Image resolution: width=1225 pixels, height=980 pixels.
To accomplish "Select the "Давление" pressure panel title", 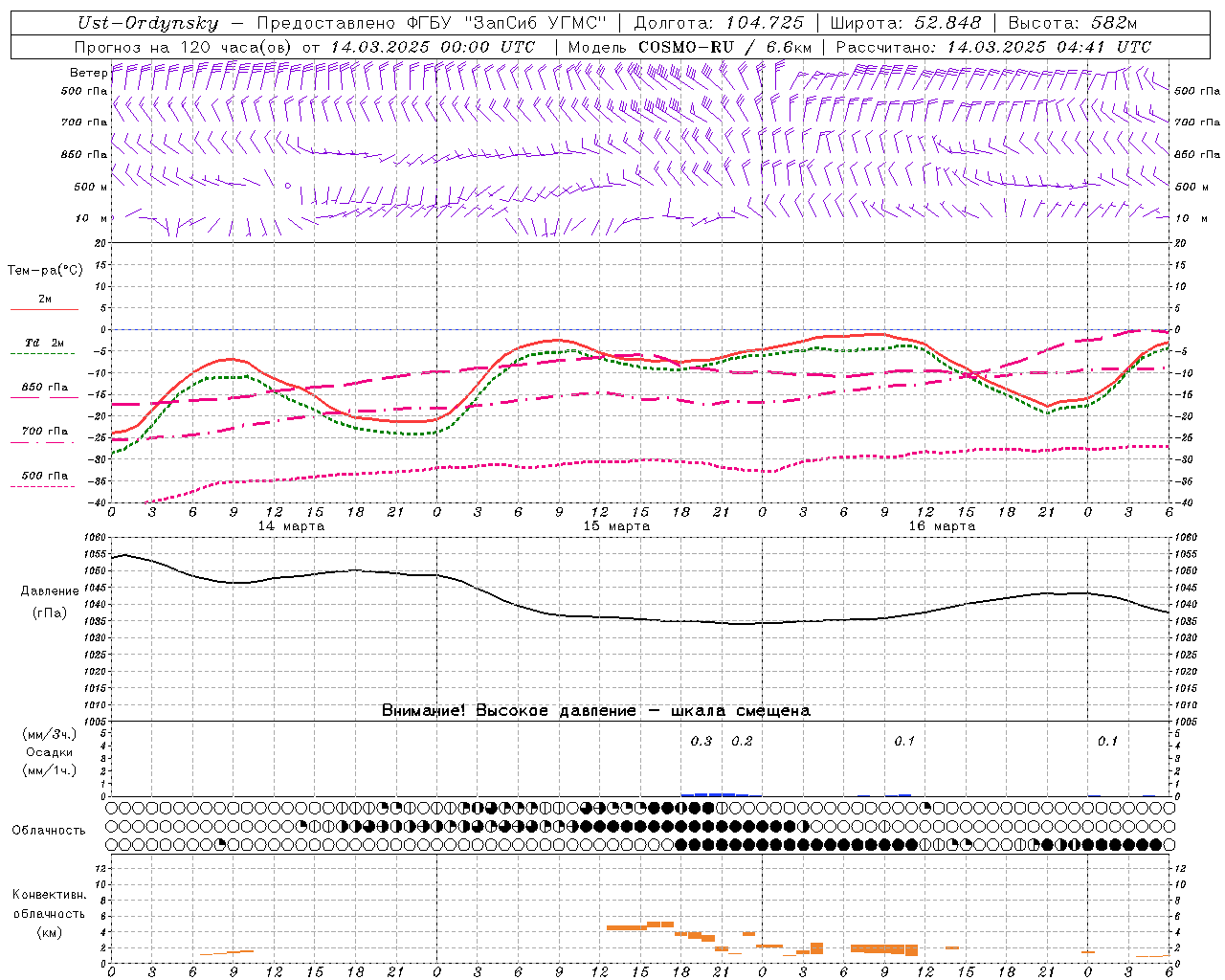I will (x=50, y=591).
